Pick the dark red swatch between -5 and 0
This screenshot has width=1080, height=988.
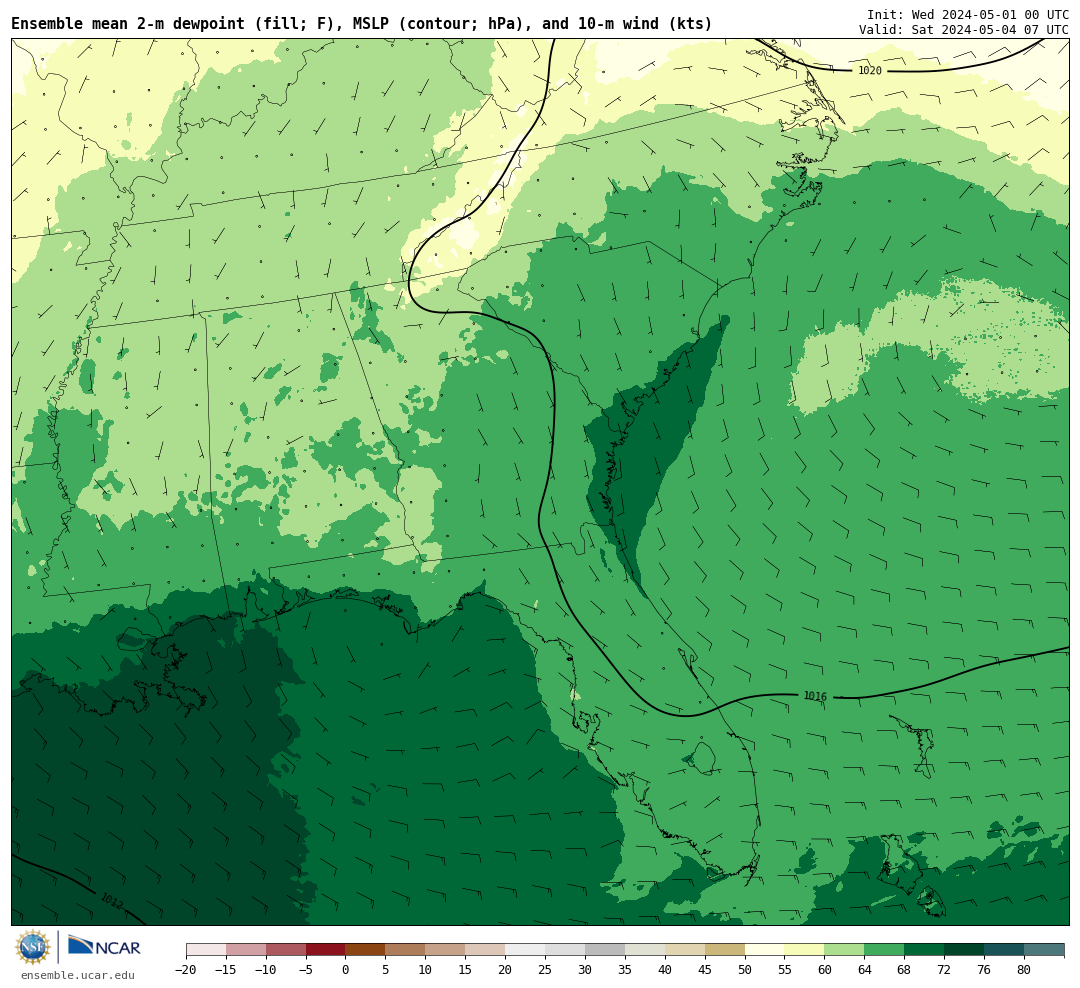pos(326,949)
